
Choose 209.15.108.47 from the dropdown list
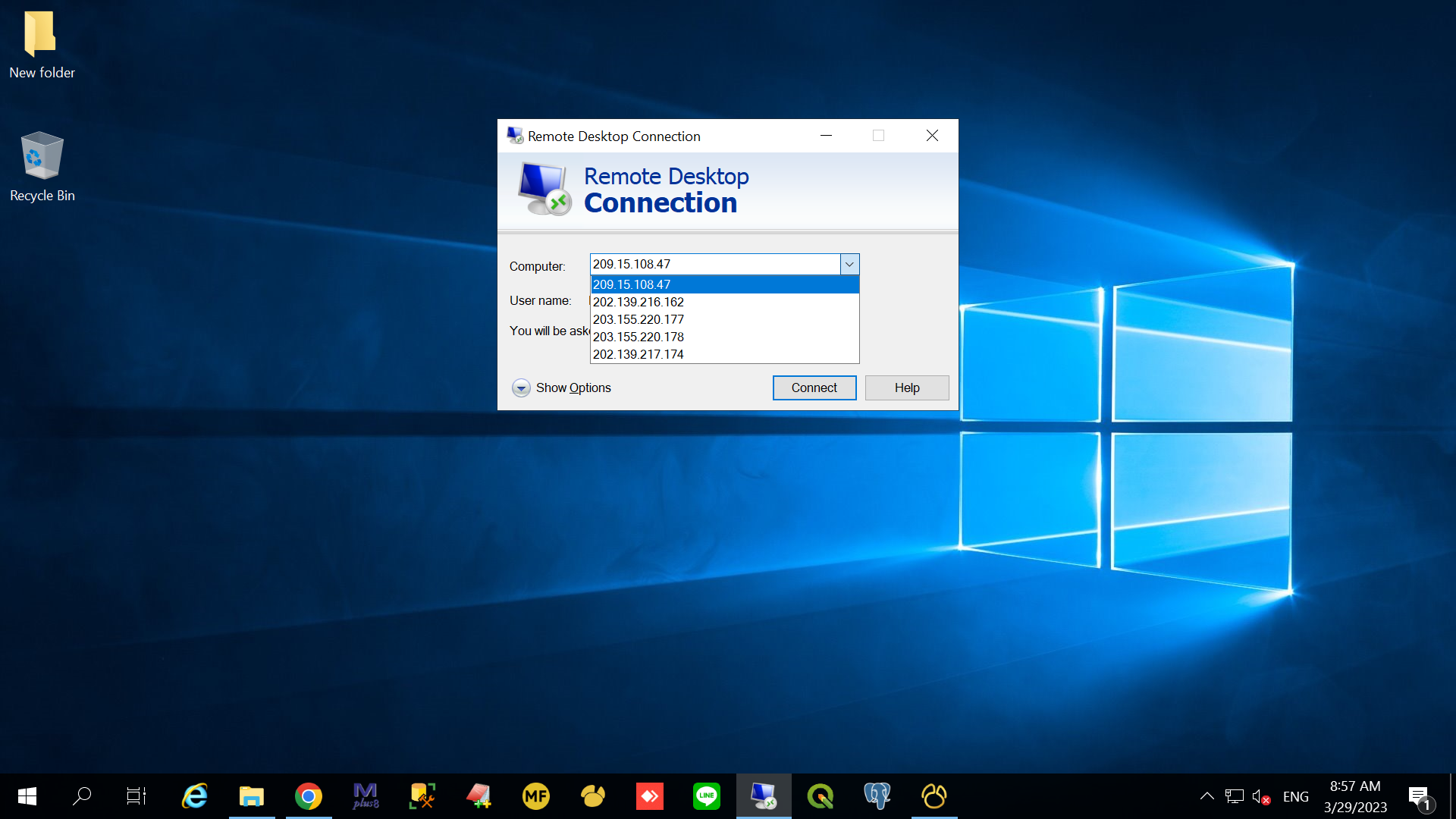click(x=725, y=284)
